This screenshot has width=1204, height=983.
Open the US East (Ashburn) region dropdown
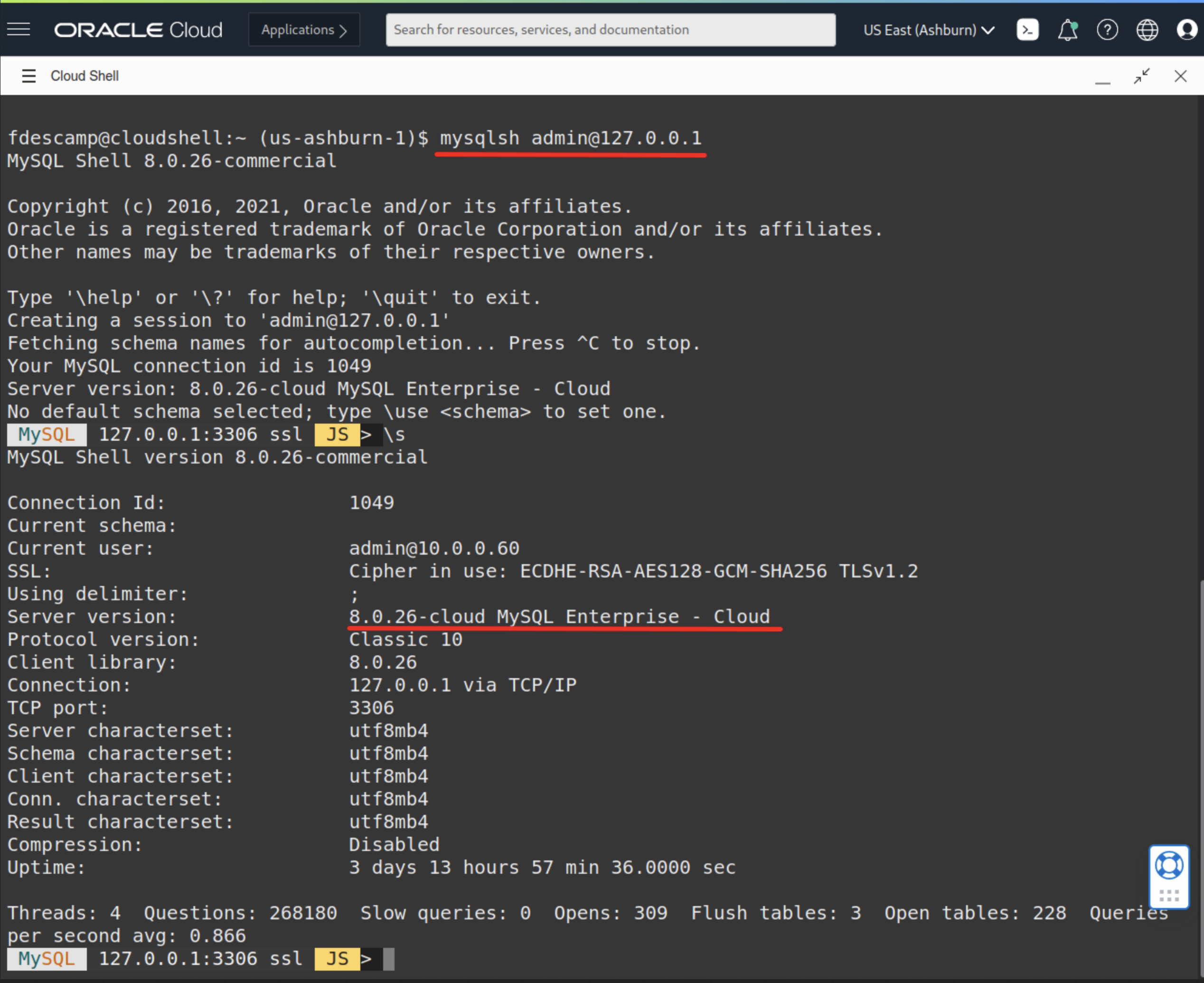pos(928,30)
